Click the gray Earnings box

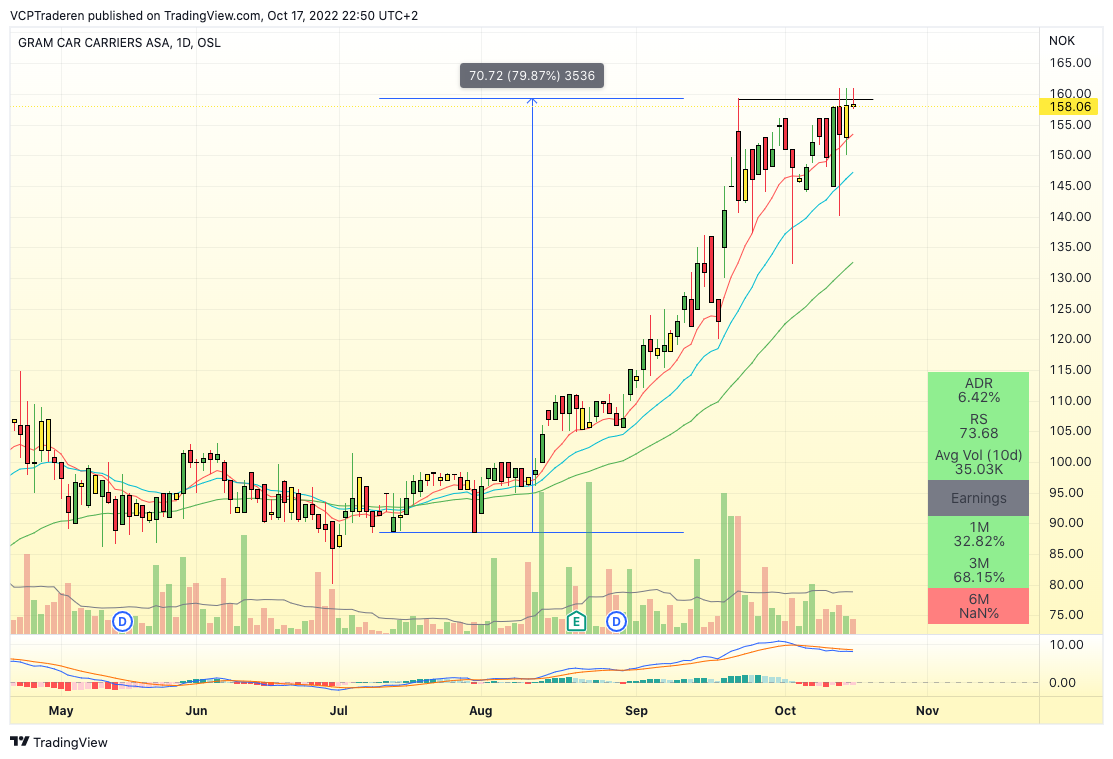point(978,498)
